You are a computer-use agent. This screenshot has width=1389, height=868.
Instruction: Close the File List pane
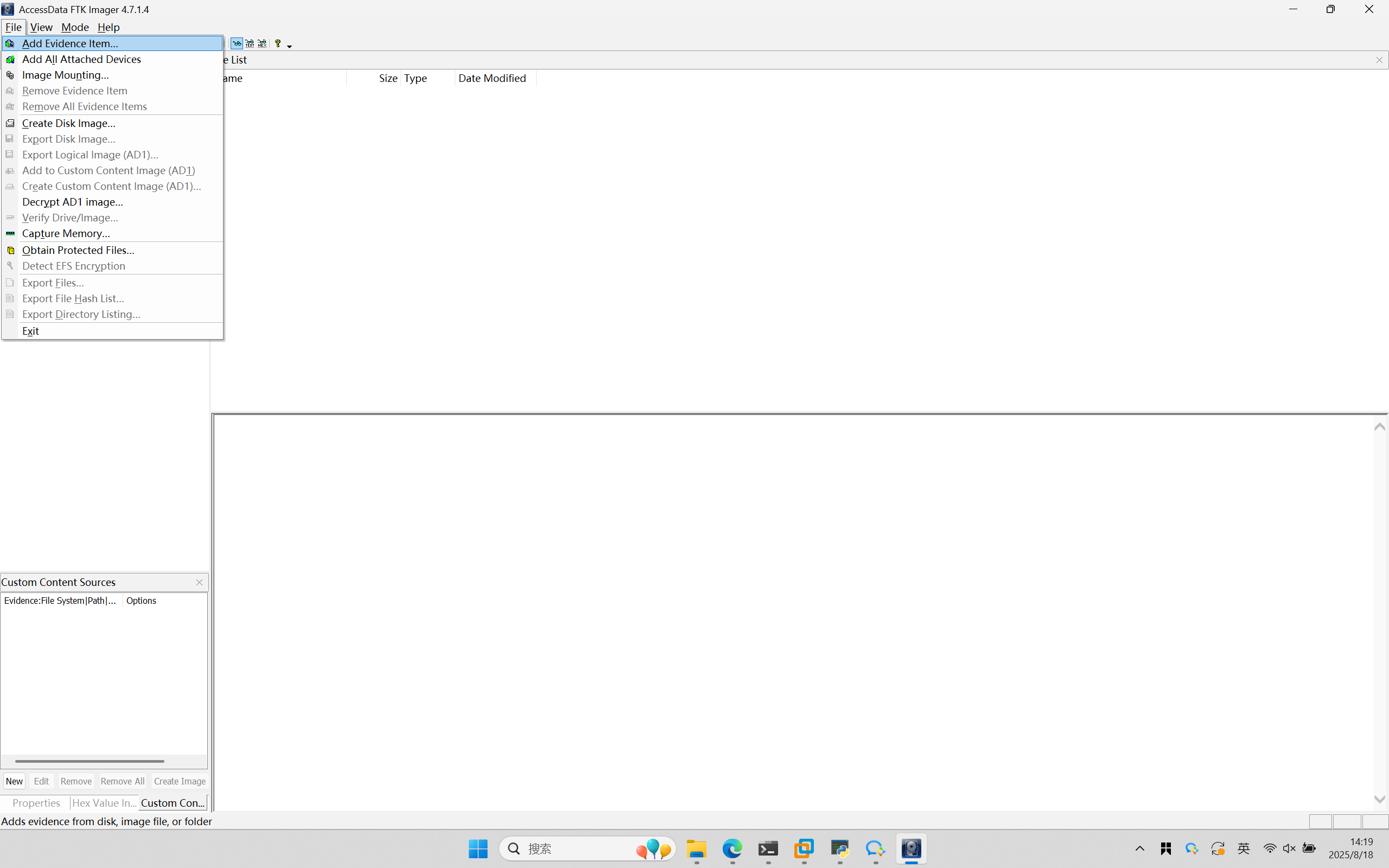(1379, 60)
